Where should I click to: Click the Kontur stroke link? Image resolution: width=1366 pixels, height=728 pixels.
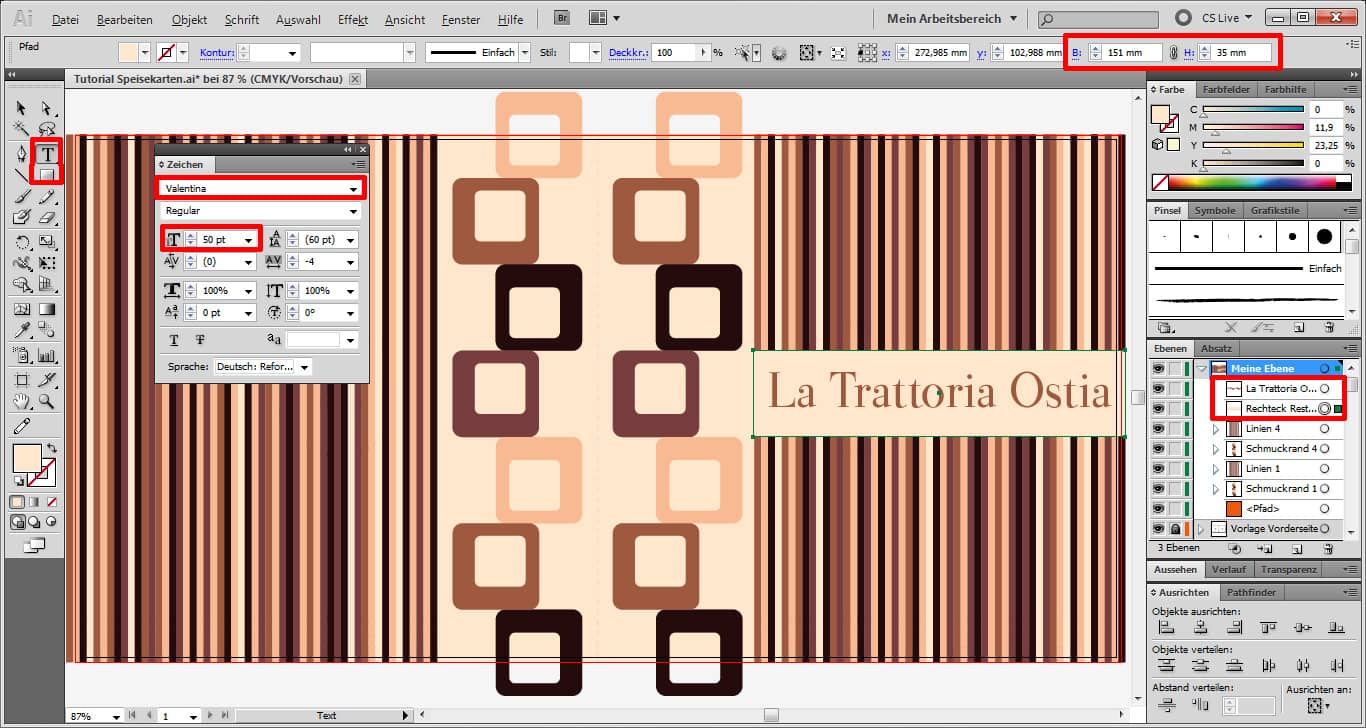click(x=217, y=53)
